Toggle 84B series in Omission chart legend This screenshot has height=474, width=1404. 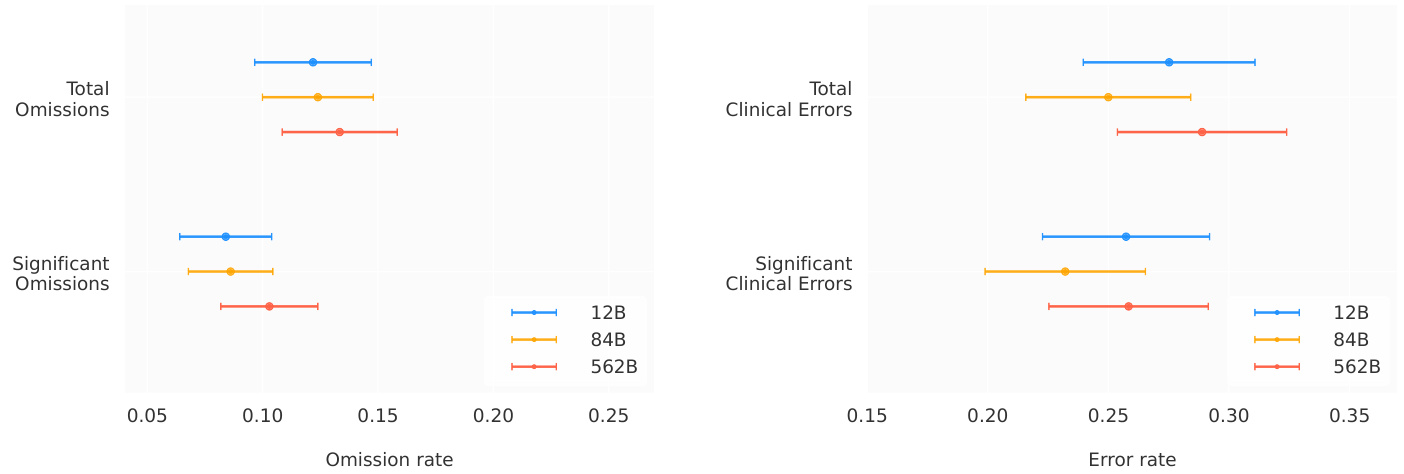point(608,340)
